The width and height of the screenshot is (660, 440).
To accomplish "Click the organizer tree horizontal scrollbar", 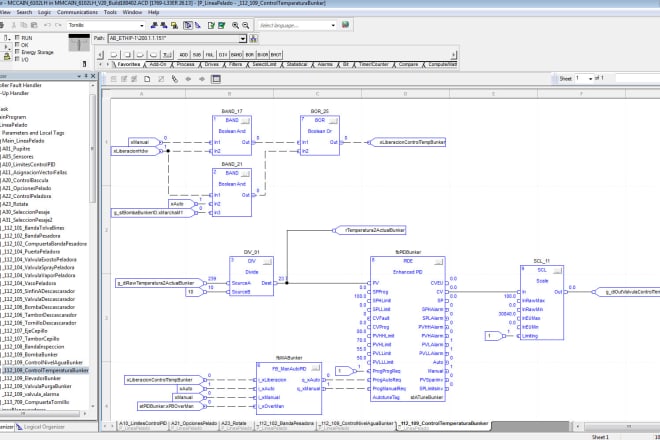I will point(40,414).
